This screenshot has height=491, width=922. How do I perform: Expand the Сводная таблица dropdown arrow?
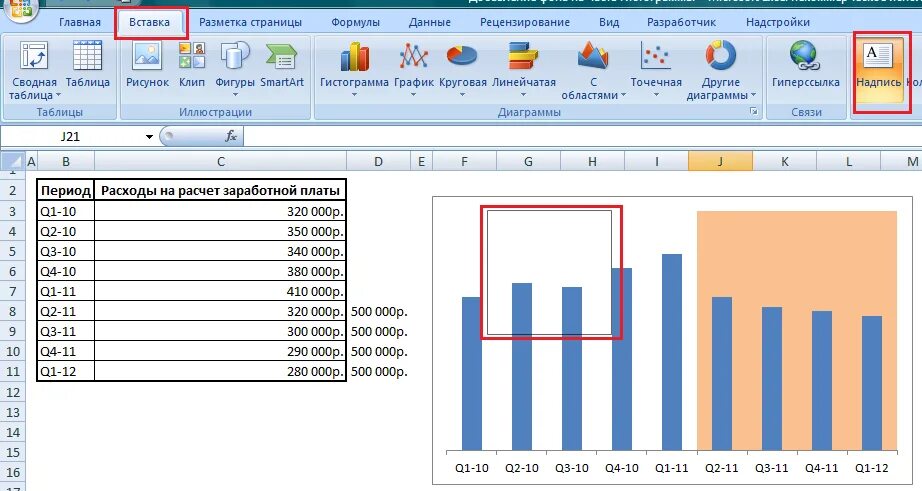(x=58, y=95)
